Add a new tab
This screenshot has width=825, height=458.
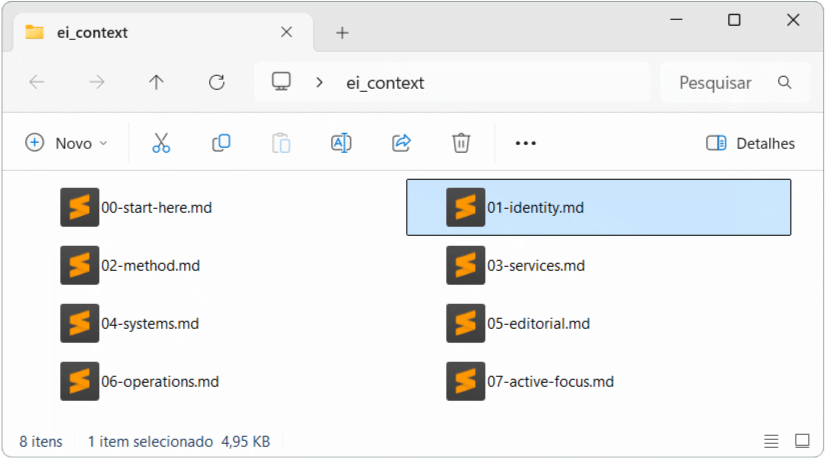(x=342, y=33)
